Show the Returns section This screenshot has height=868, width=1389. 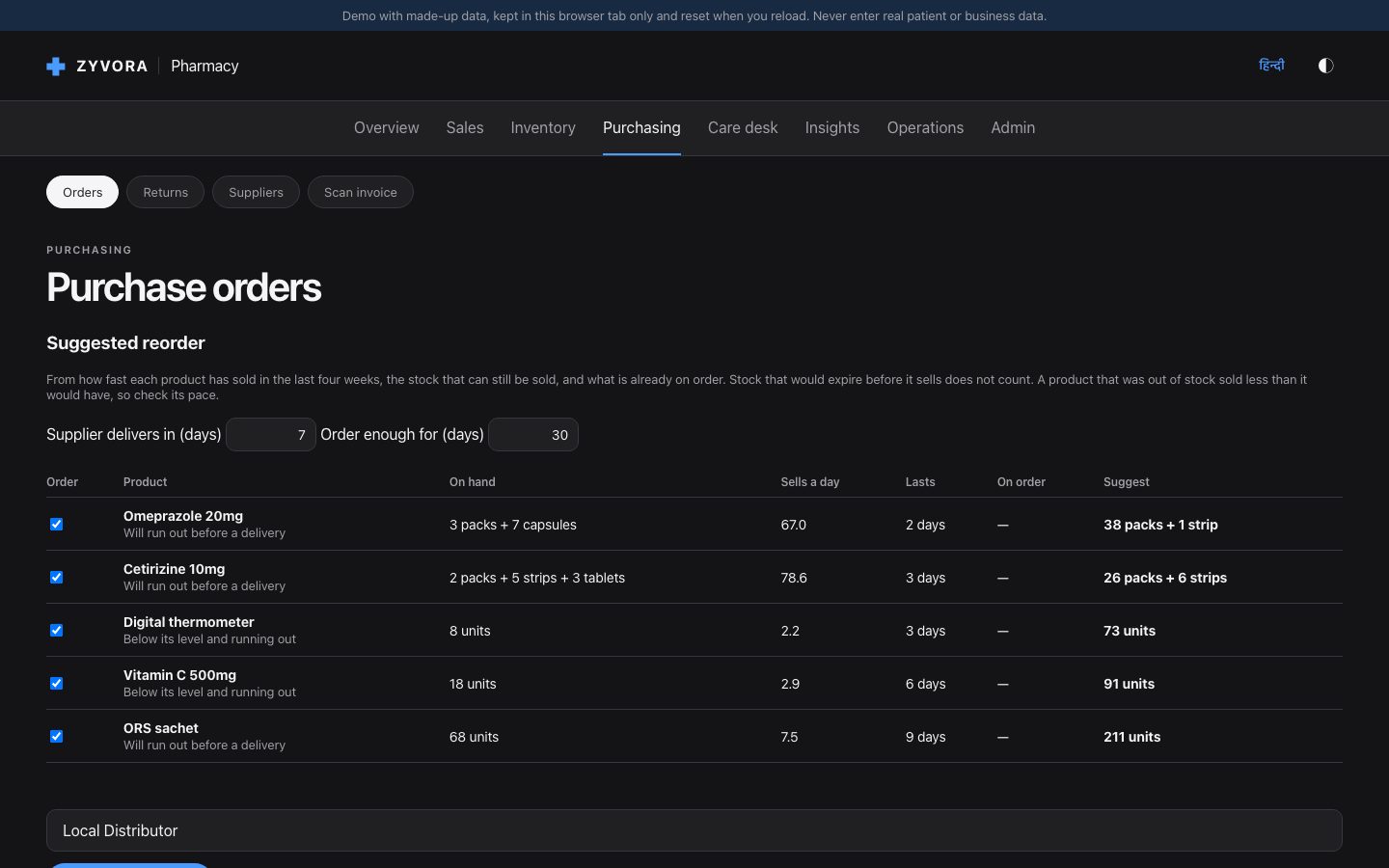click(165, 192)
